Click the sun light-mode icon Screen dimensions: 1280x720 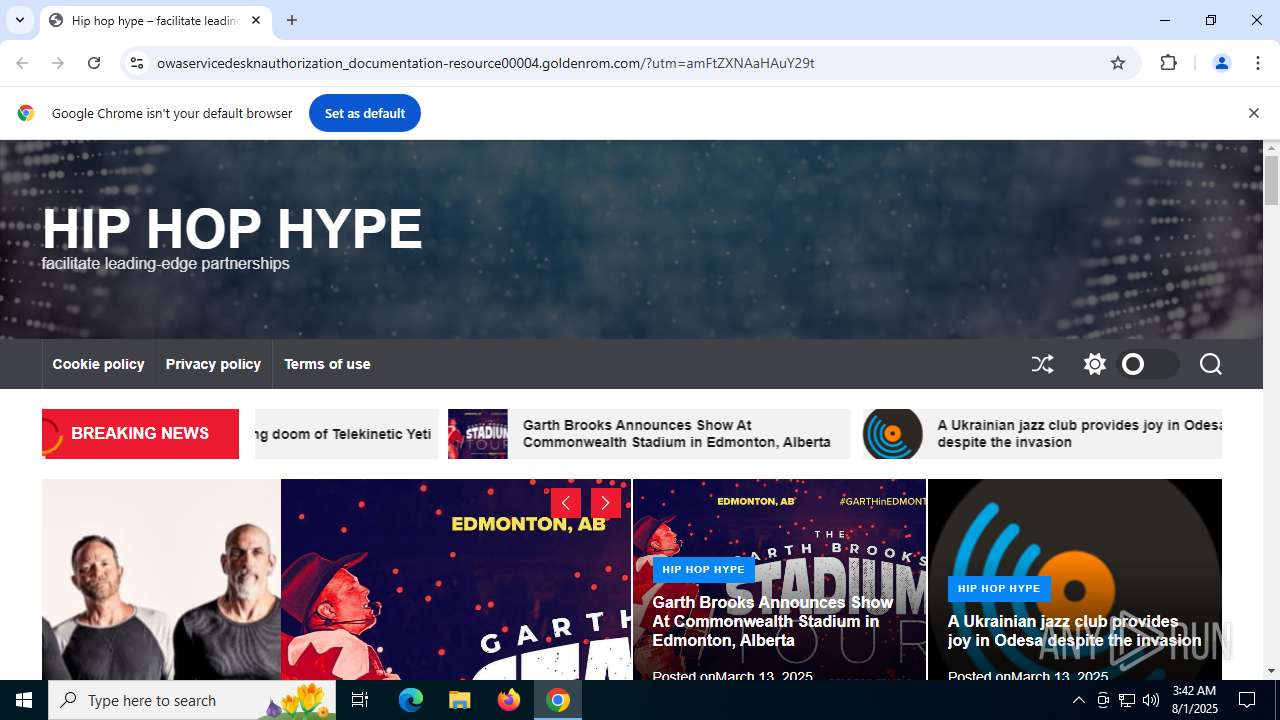coord(1095,364)
